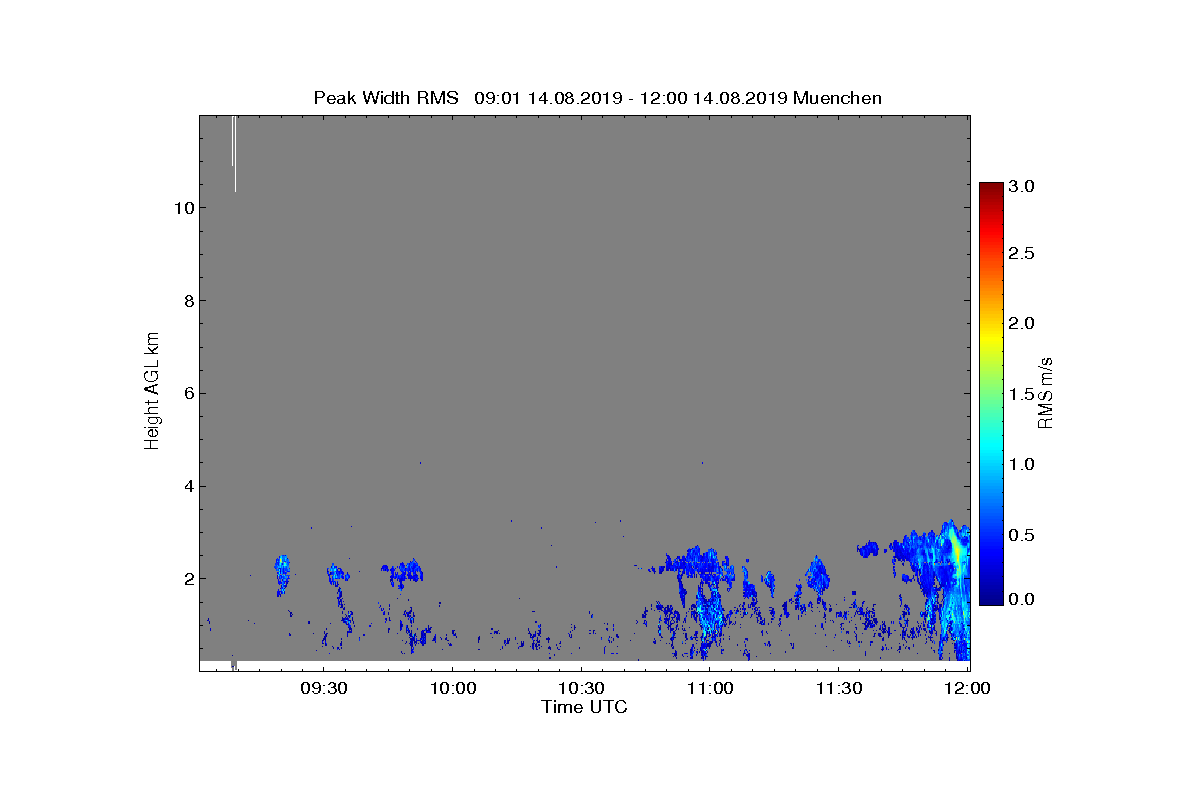Click the 12:00 time tick label

pos(967,688)
